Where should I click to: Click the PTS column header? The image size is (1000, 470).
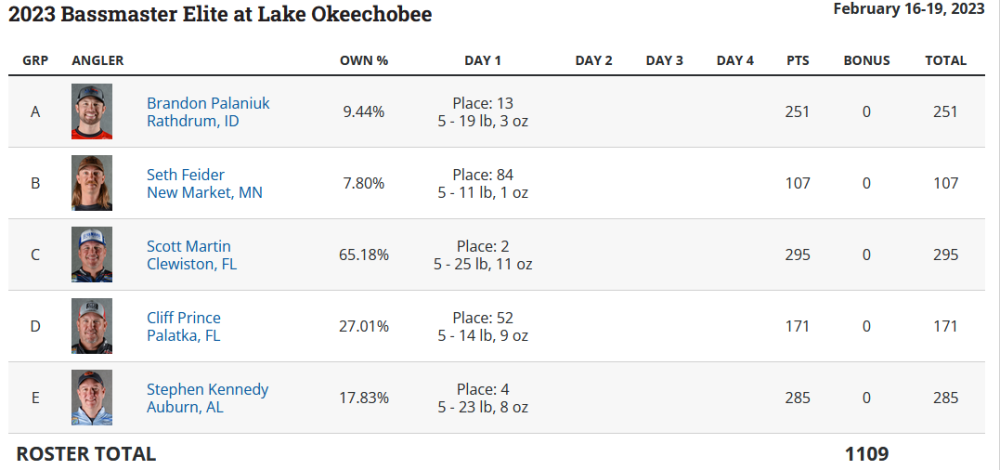point(798,61)
